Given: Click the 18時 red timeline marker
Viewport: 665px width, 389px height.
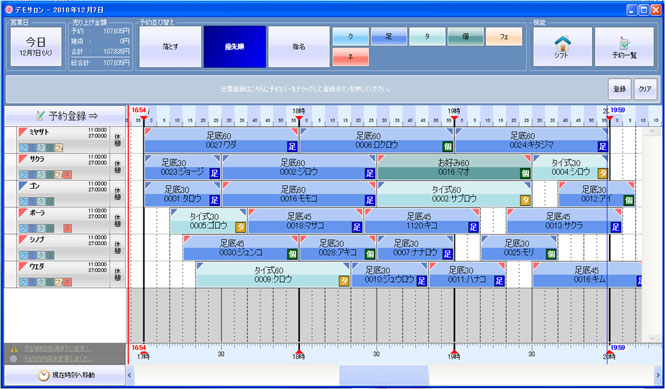Looking at the screenshot, I should pyautogui.click(x=299, y=117).
